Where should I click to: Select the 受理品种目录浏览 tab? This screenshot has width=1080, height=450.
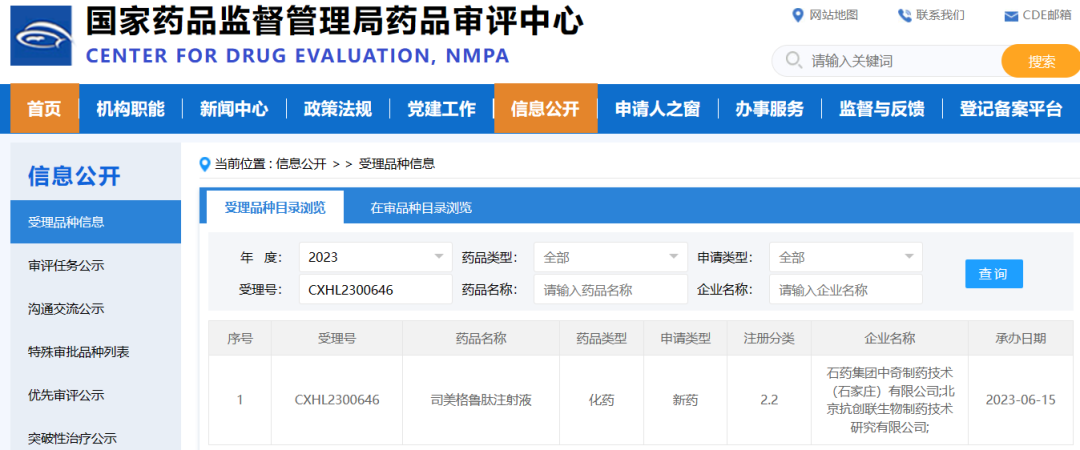(275, 207)
